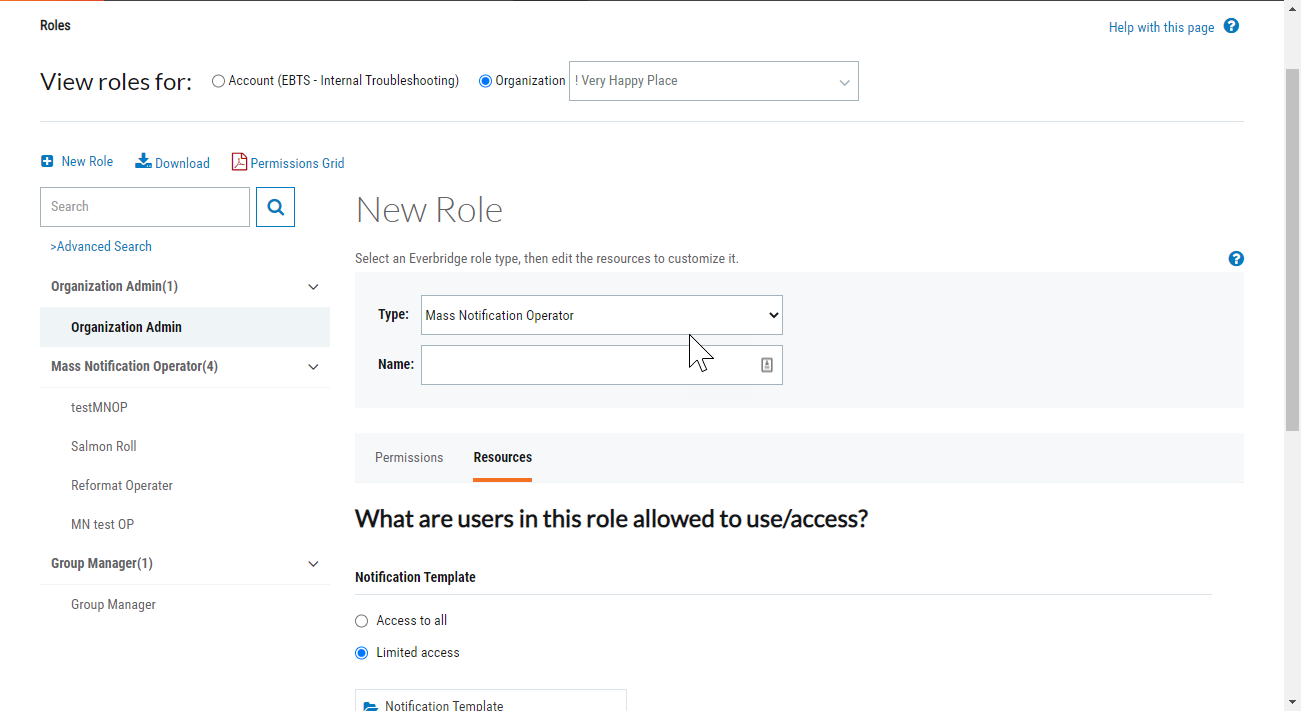Choose Access to all for Notification Template
This screenshot has width=1301, height=711.
click(x=362, y=621)
